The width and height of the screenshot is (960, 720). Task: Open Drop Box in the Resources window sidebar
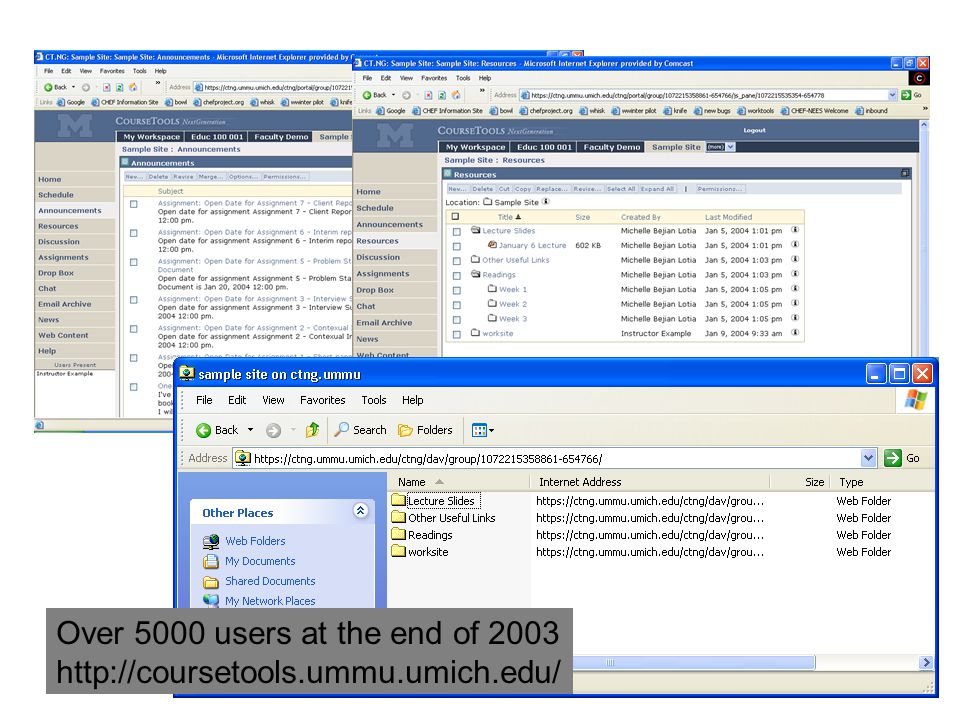click(x=375, y=290)
